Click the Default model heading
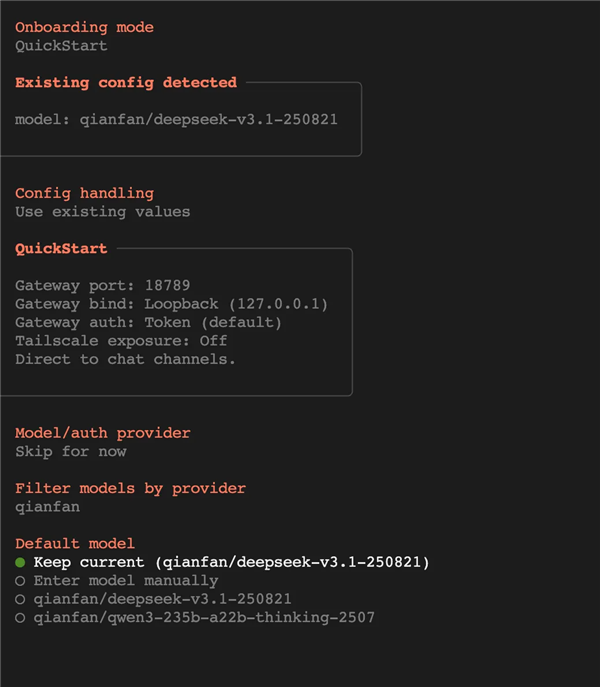This screenshot has height=687, width=600. coord(75,544)
